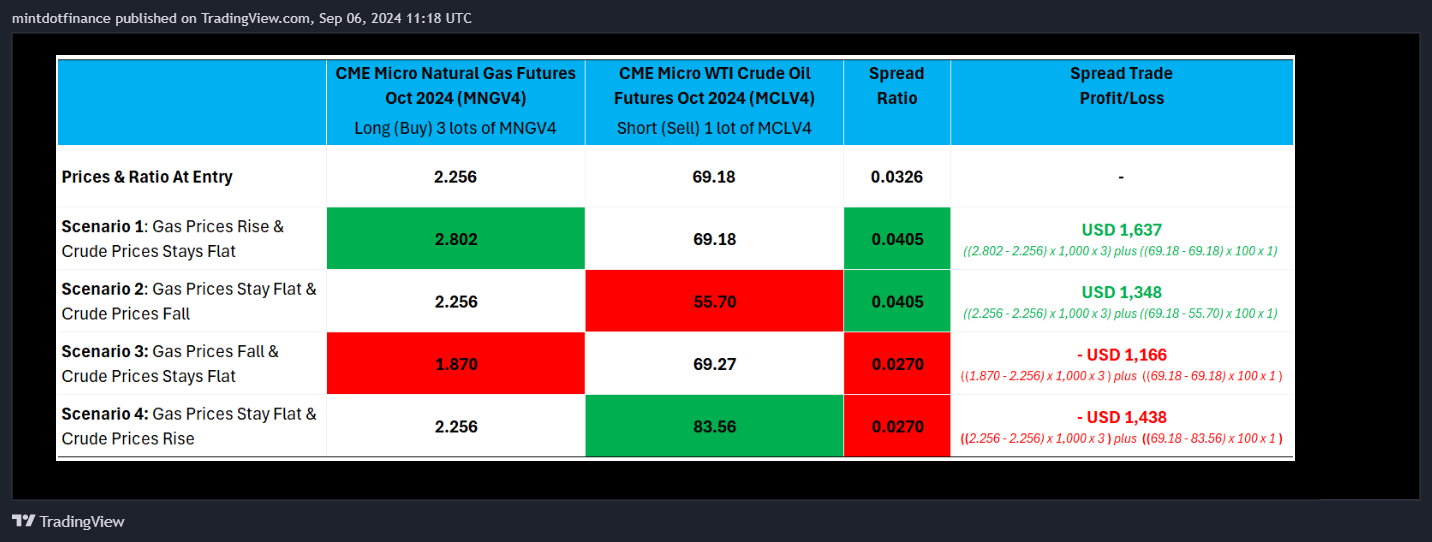Select the Prices & Ratio At Entry row label
The height and width of the screenshot is (542, 1432).
tap(147, 177)
